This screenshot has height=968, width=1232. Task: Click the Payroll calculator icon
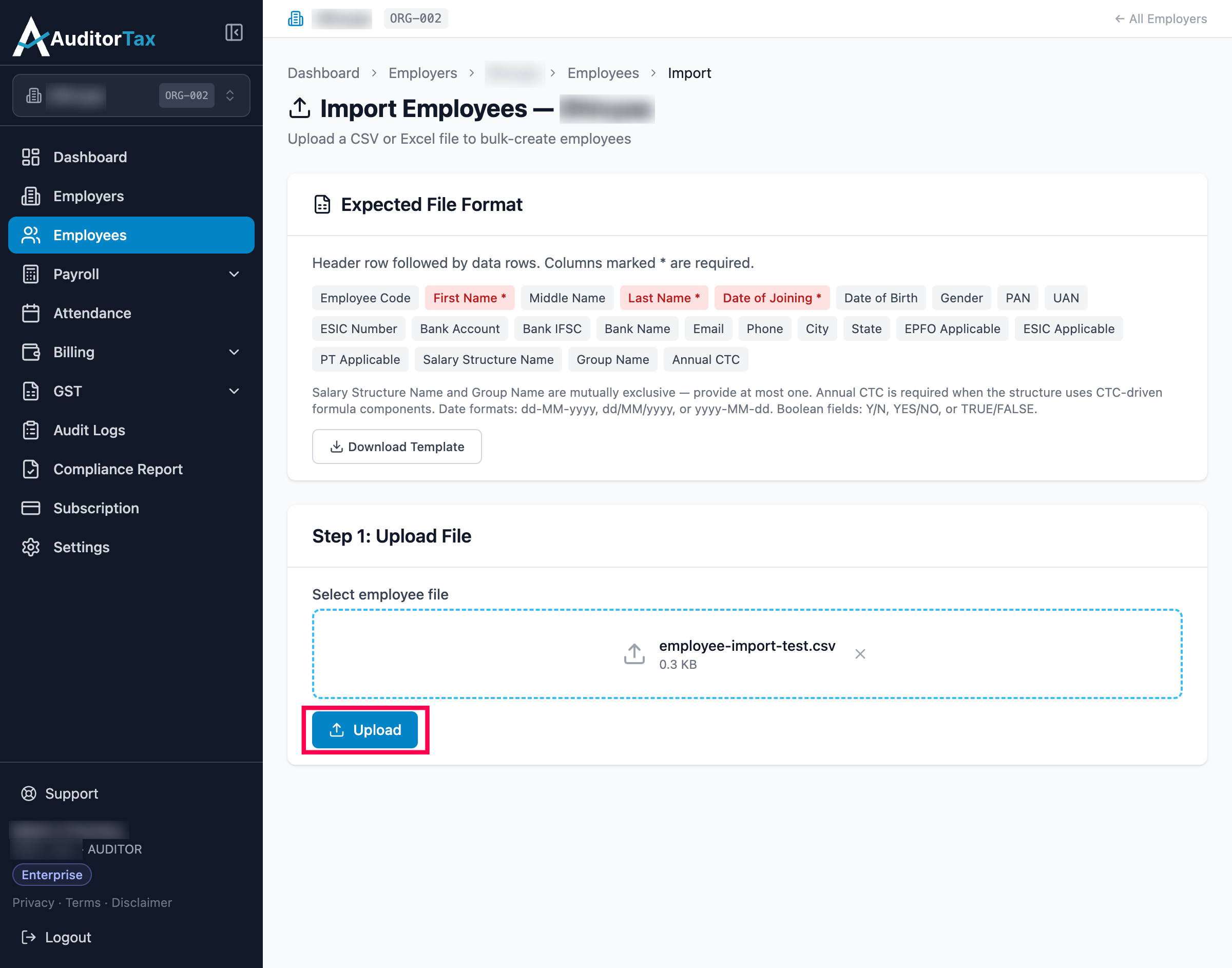pos(31,274)
